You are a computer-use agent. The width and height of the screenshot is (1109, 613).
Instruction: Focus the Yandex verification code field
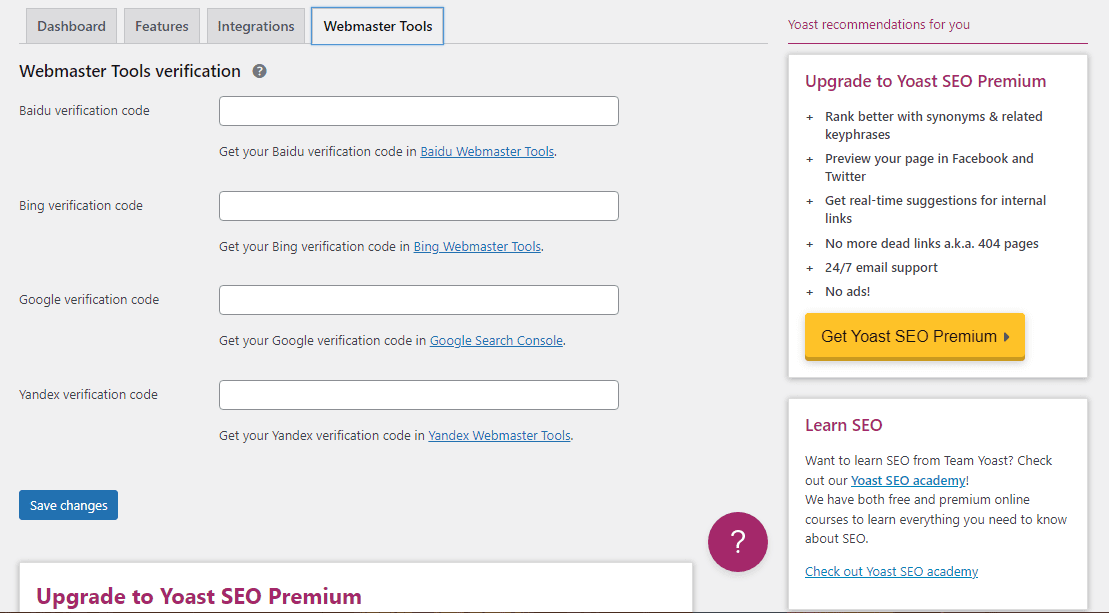419,395
